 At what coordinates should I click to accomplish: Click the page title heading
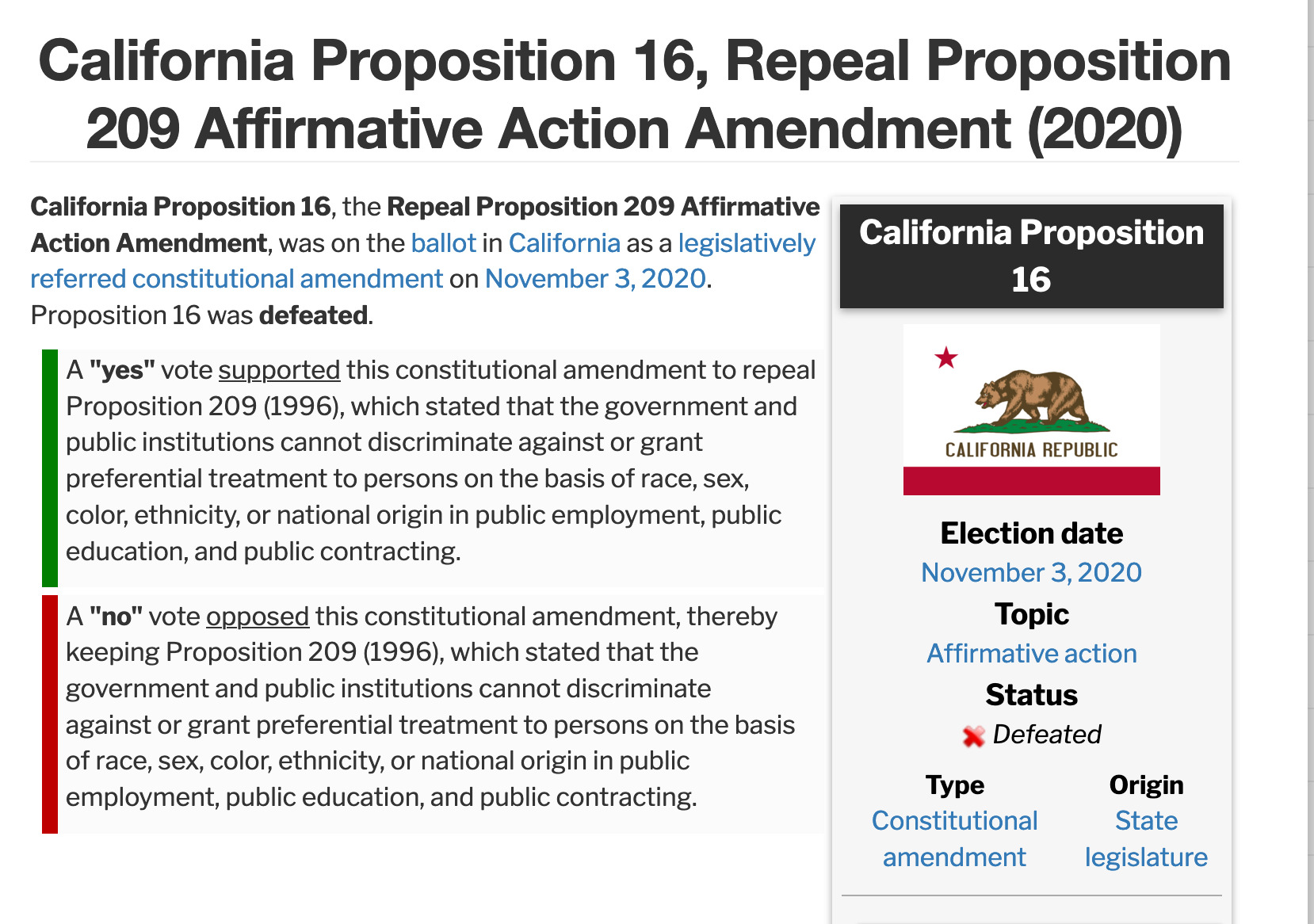coord(634,94)
